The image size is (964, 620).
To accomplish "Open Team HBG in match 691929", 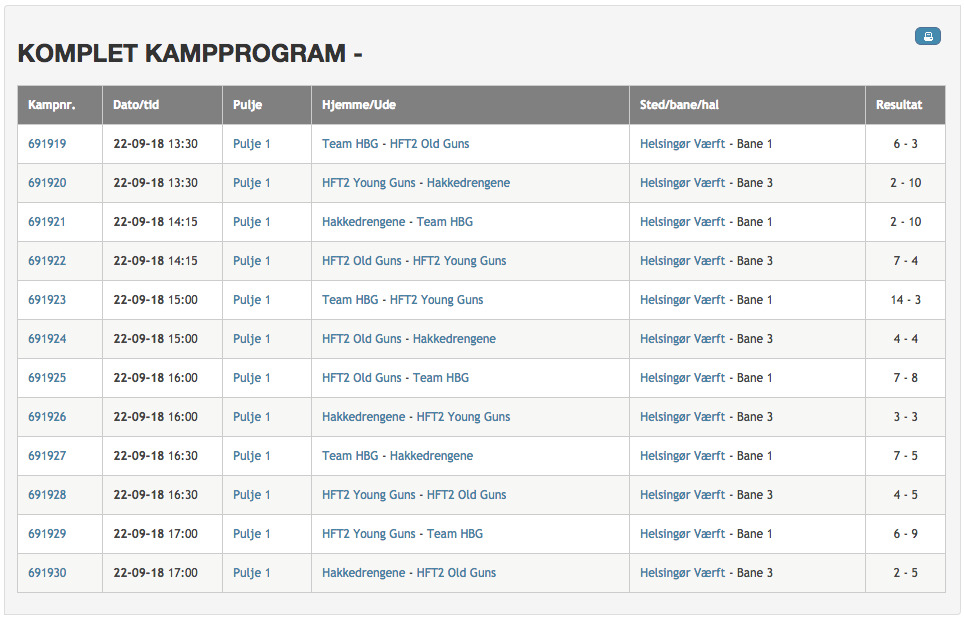I will coord(455,534).
